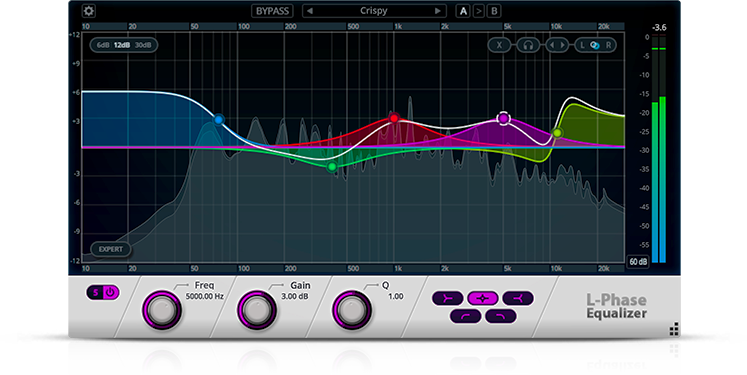Viewport: 747px width, 375px height.
Task: Click the X reset button
Action: click(499, 45)
